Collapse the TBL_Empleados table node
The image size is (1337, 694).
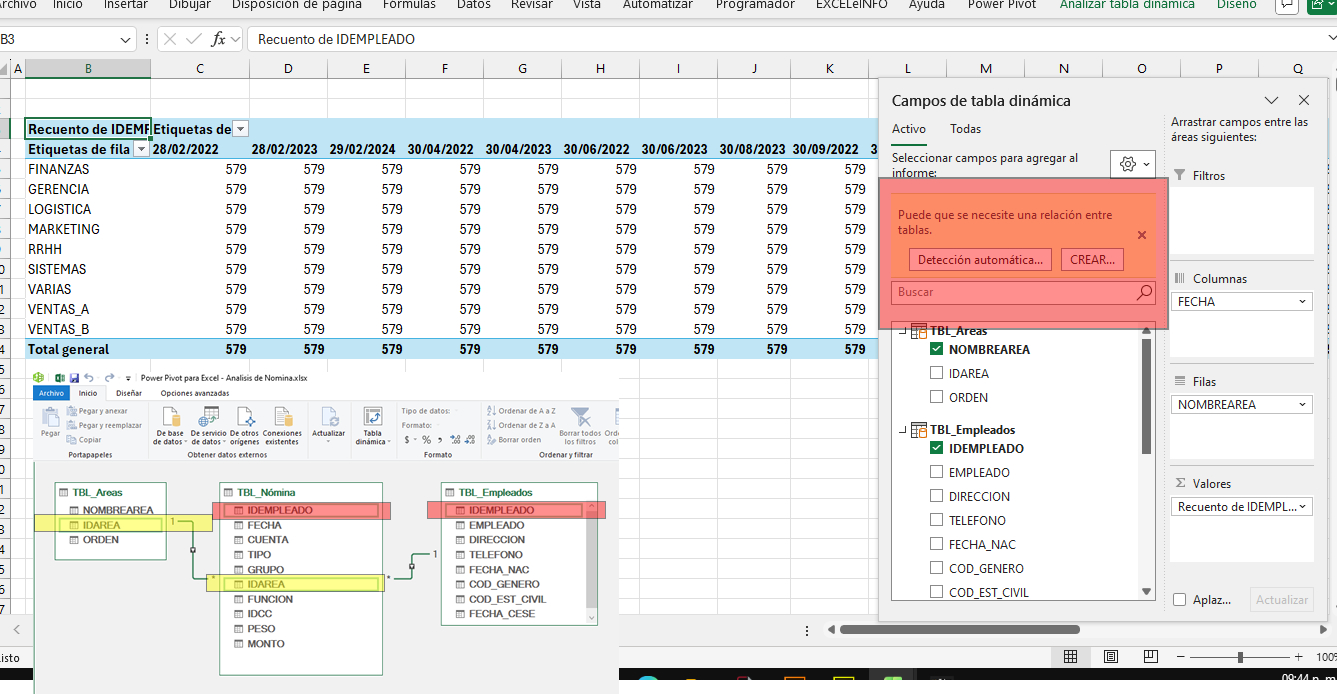pyautogui.click(x=904, y=430)
